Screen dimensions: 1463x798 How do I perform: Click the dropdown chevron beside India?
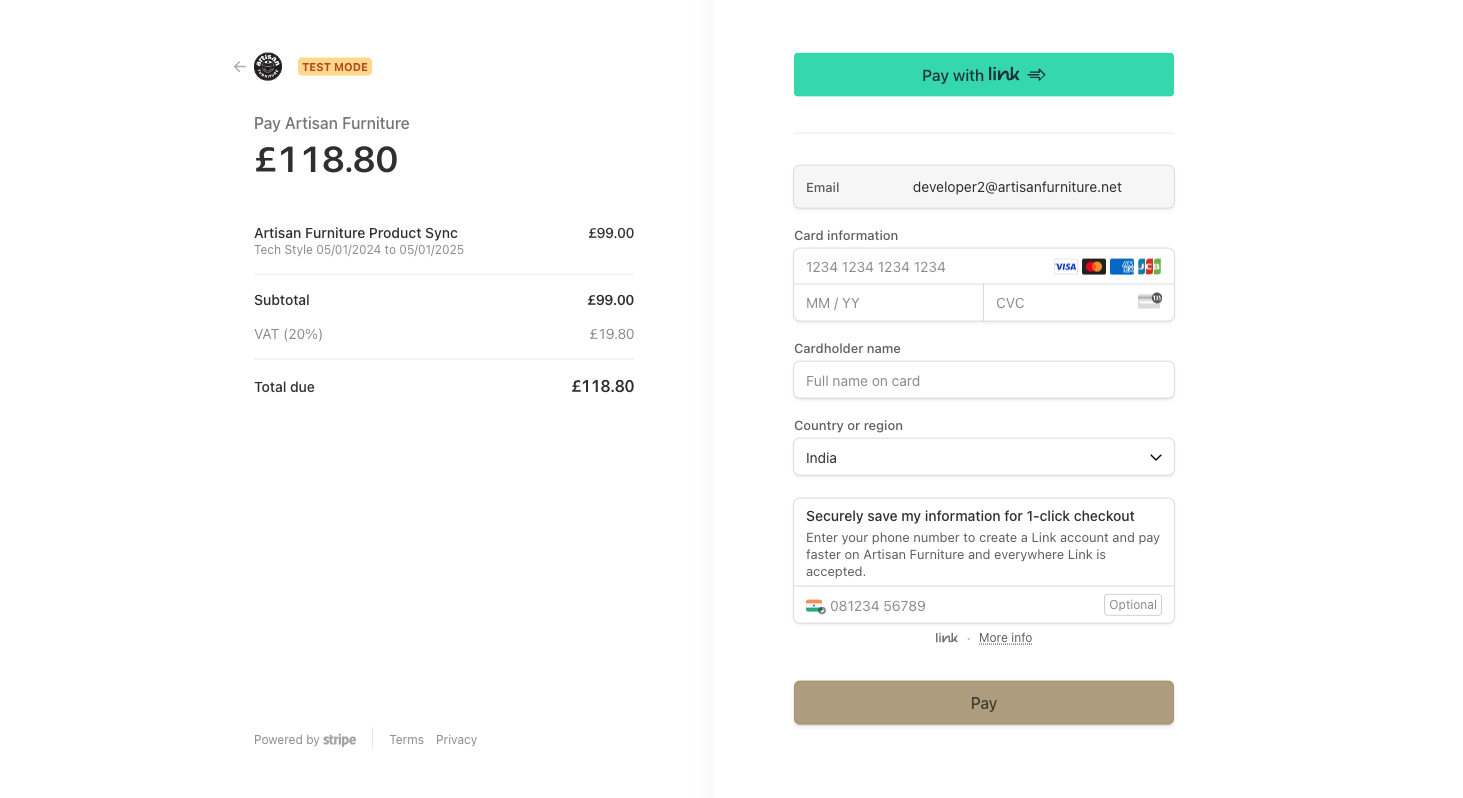(x=1156, y=458)
